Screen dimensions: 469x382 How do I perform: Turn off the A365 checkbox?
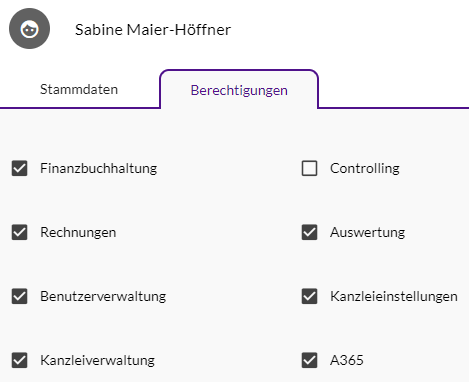(309, 360)
